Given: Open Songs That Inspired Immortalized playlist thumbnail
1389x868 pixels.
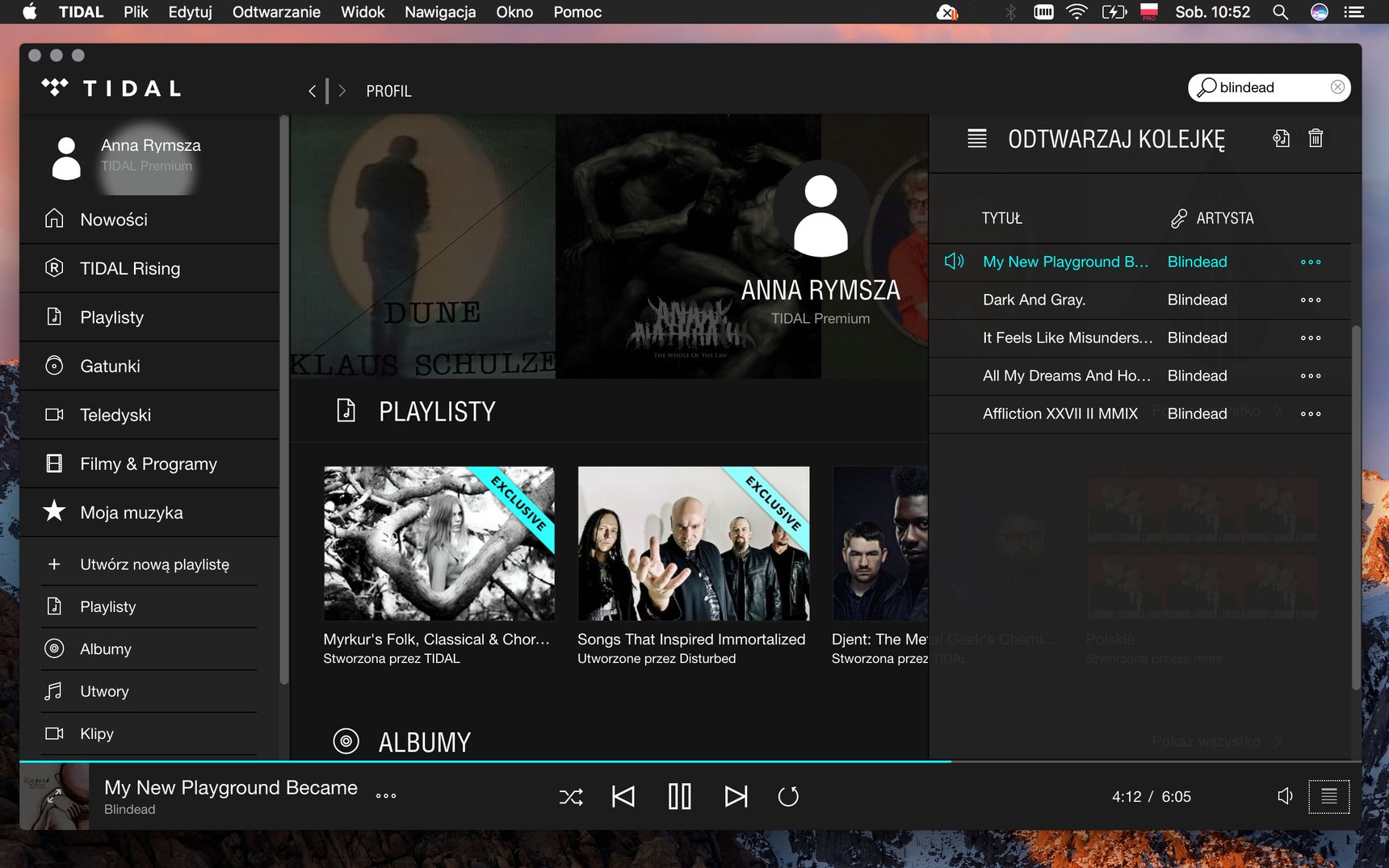Looking at the screenshot, I should coord(694,543).
